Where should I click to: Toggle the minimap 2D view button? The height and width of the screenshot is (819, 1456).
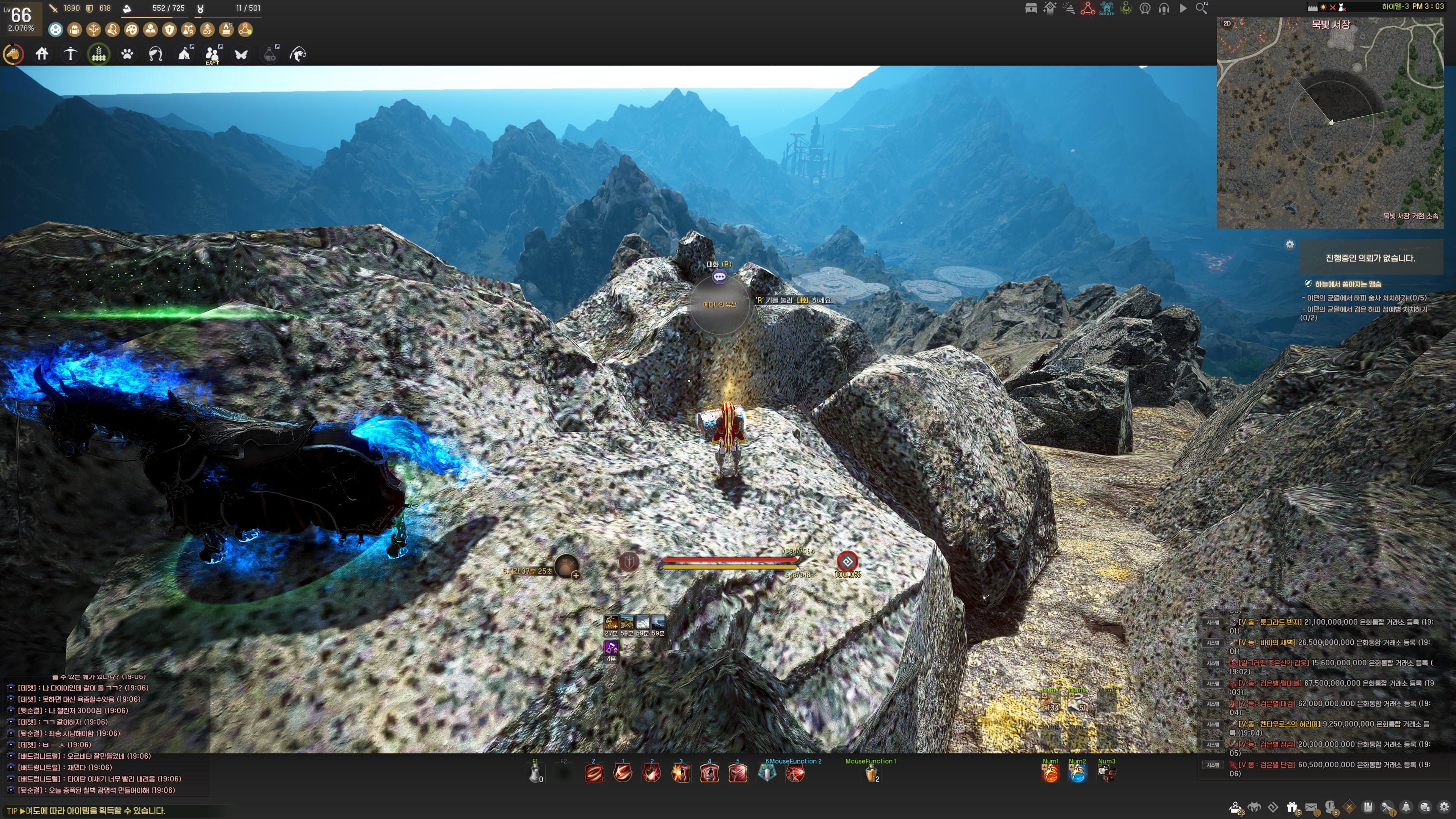pos(1227,24)
